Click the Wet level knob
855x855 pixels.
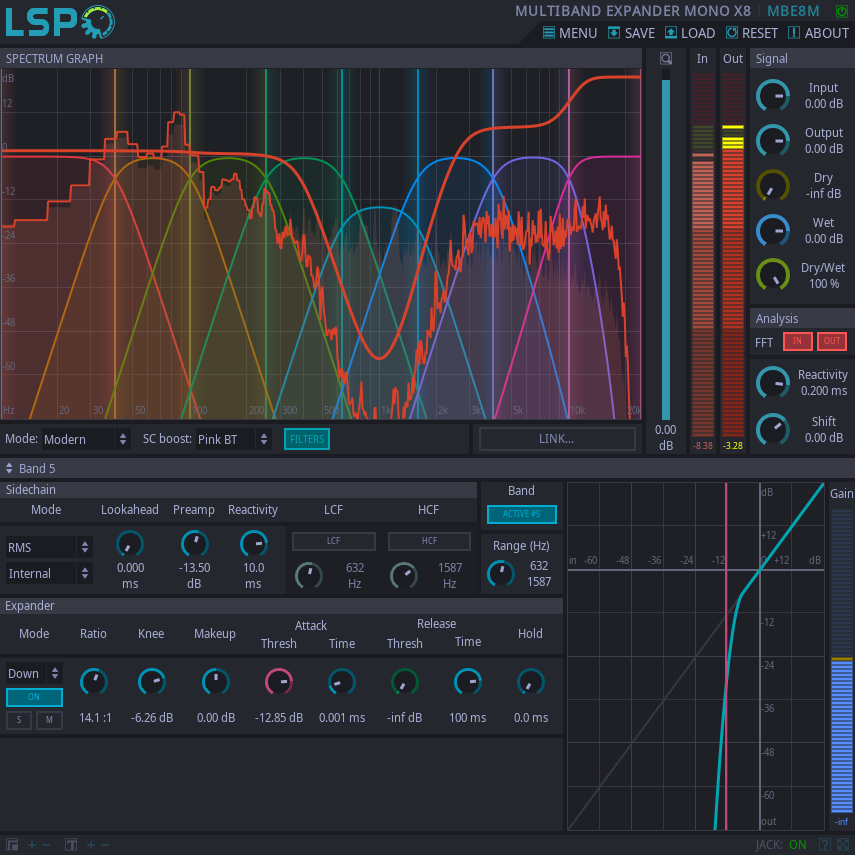[x=773, y=231]
